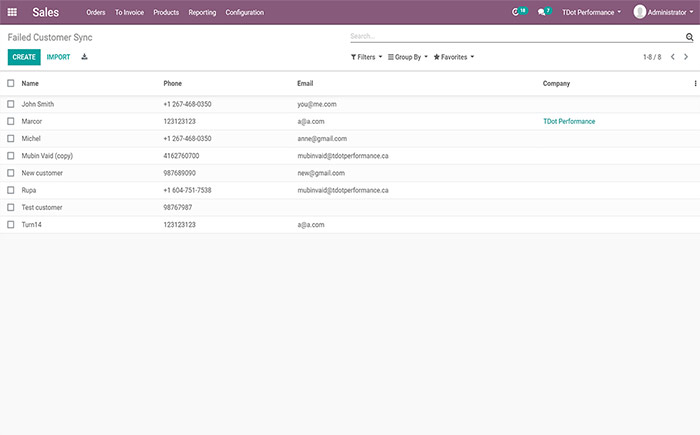Open the apps grid menu icon
Screen dimensions: 700x435
tap(12, 12)
